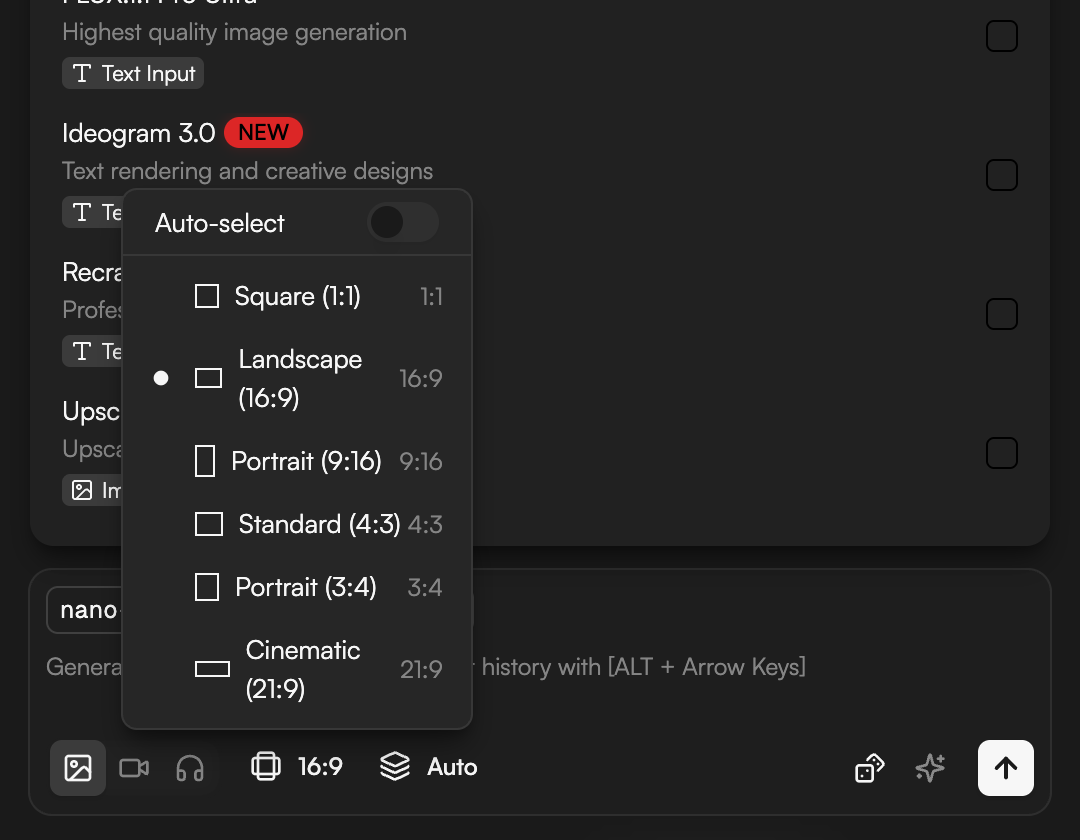Select Portrait (9:16) aspect ratio

coord(297,461)
